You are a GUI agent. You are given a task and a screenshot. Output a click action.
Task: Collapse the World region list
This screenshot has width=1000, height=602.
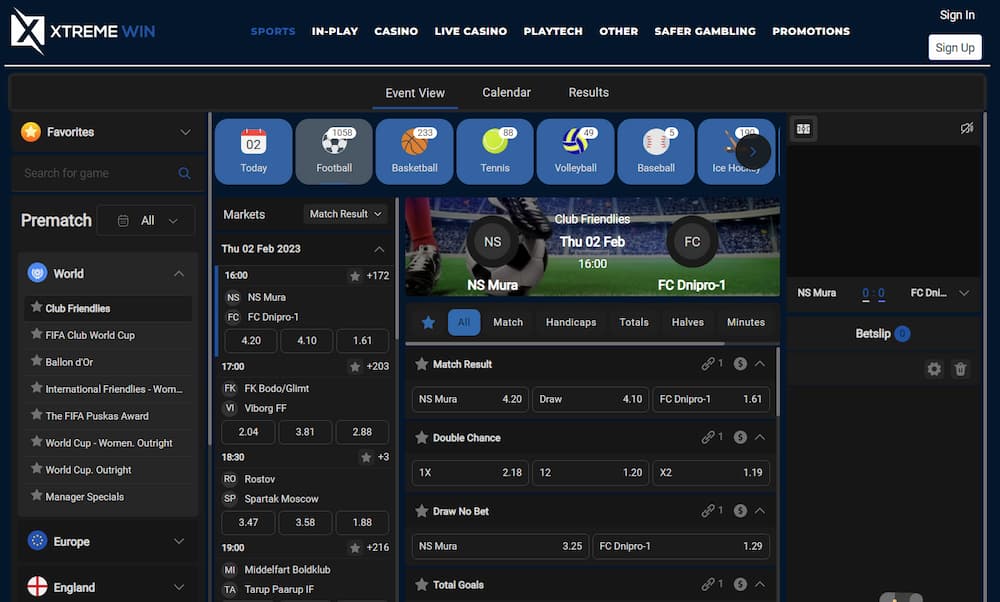(179, 274)
